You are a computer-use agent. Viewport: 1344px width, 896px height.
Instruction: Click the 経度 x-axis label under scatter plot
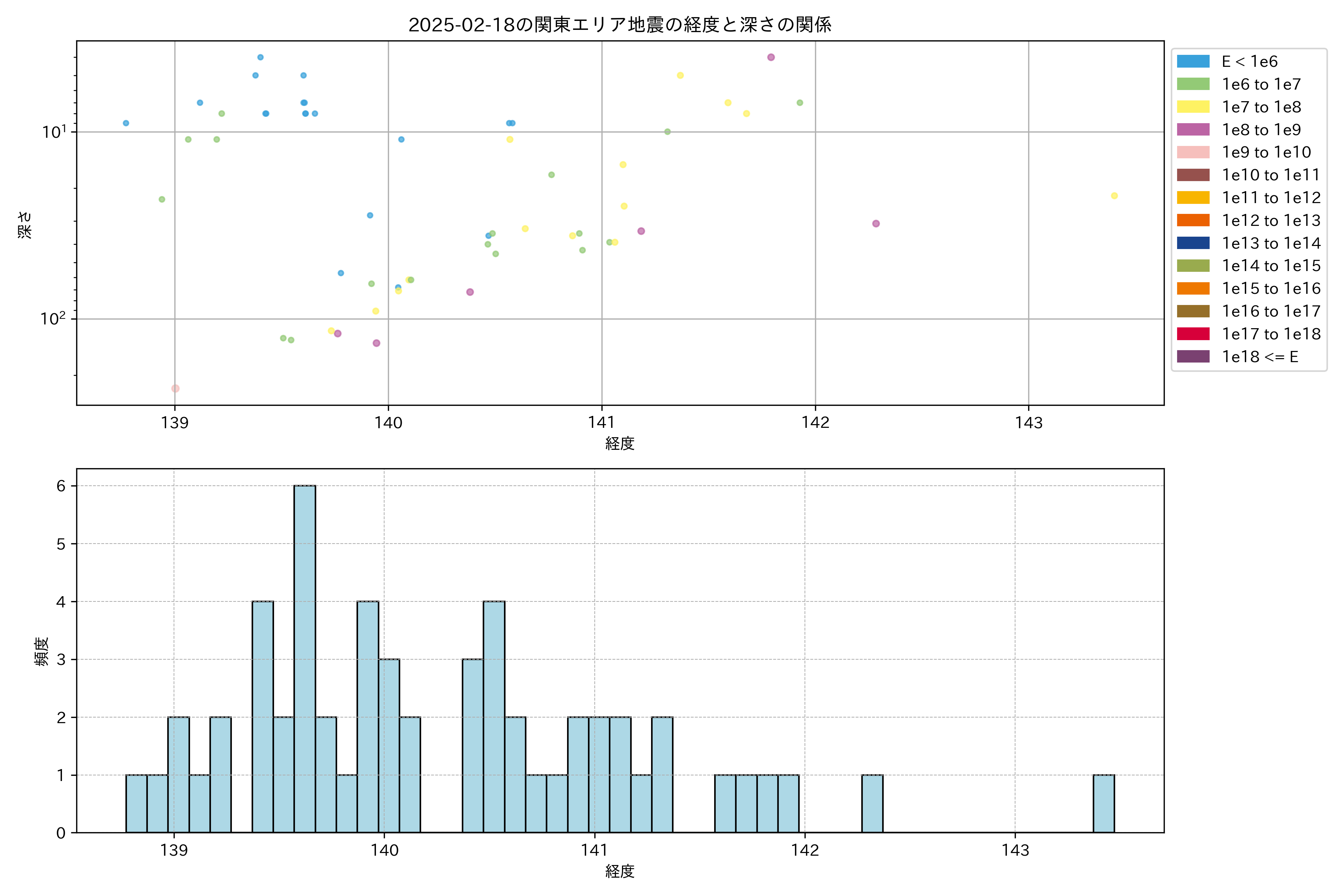tap(619, 444)
